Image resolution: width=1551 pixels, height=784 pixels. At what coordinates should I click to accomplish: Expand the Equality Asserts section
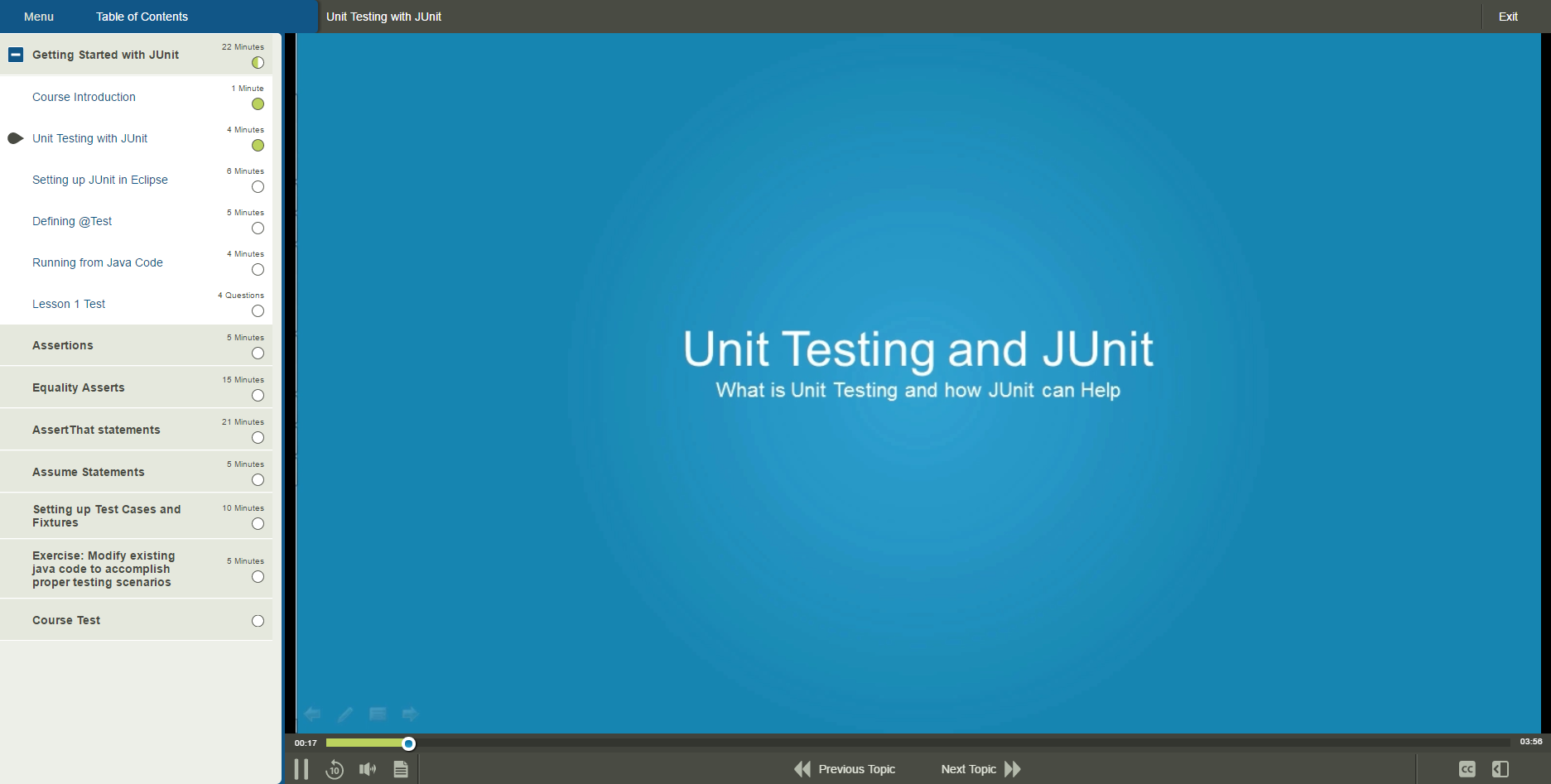pyautogui.click(x=79, y=387)
